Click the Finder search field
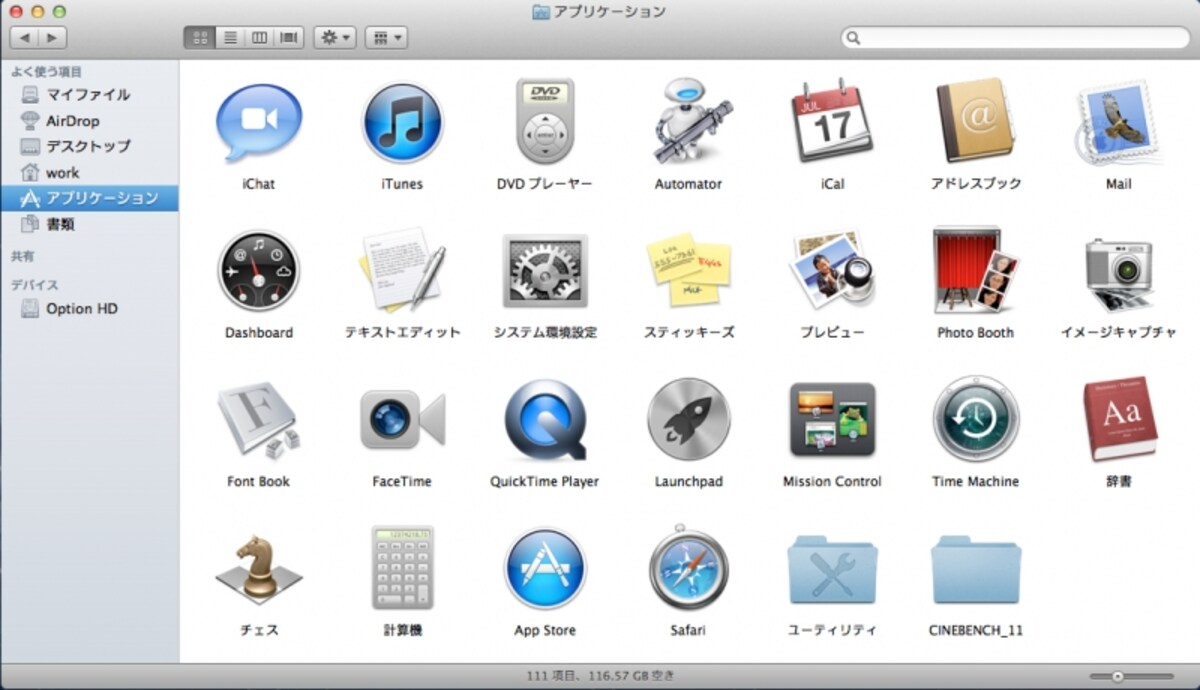This screenshot has width=1200, height=690. point(1015,38)
